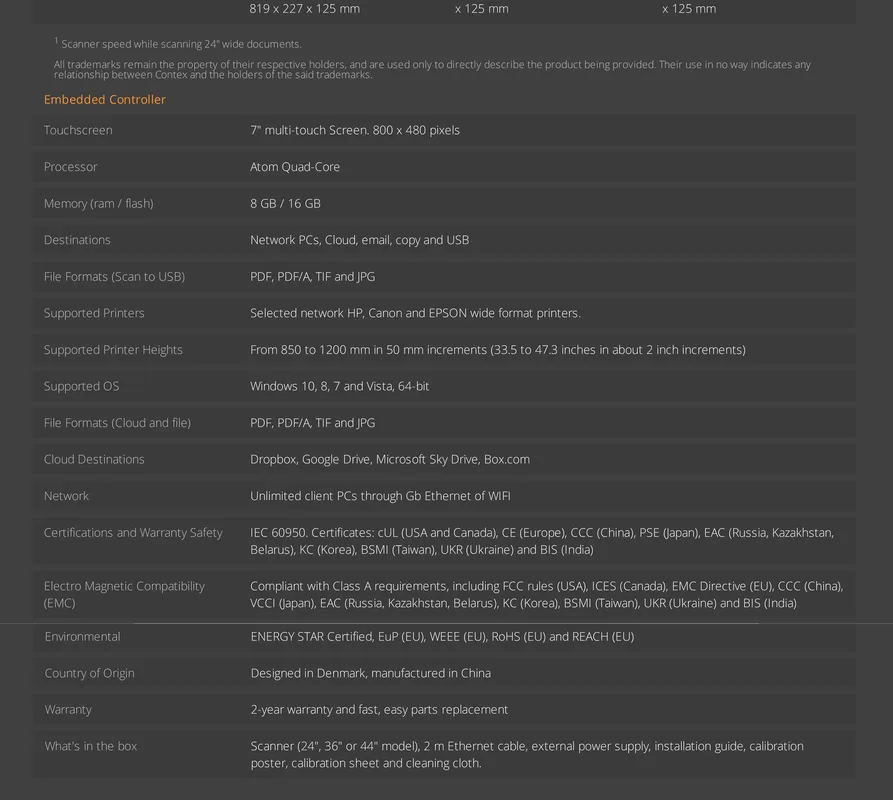Click the Supported Printer Heights label
Viewport: 893px width, 800px height.
click(x=113, y=350)
